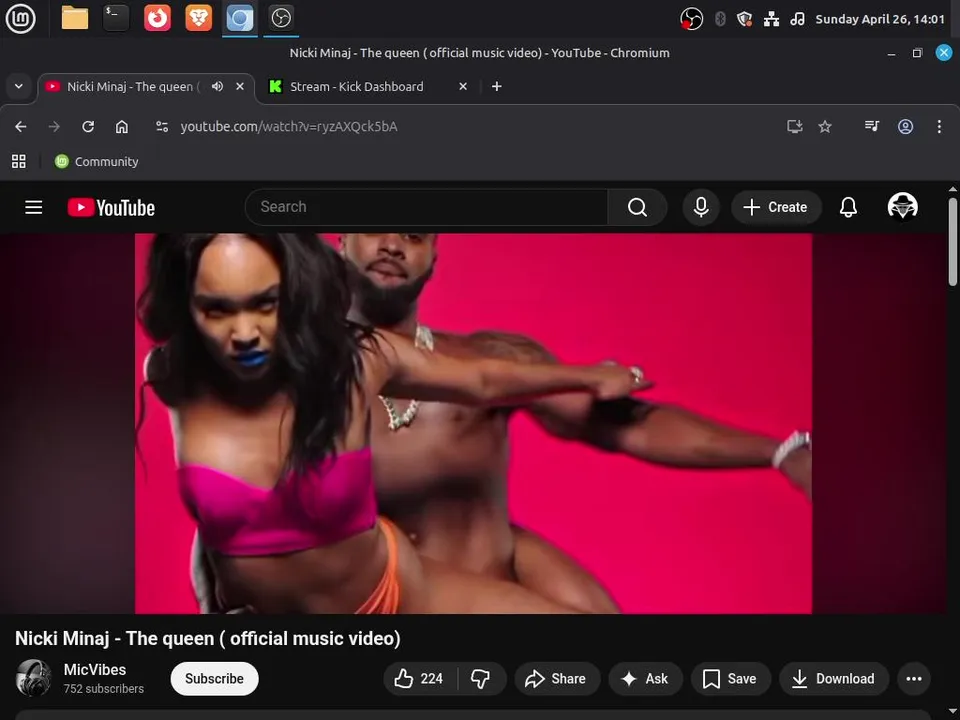Switch to Stream - Kick Dashboard tab
Viewport: 960px width, 720px height.
pos(355,87)
